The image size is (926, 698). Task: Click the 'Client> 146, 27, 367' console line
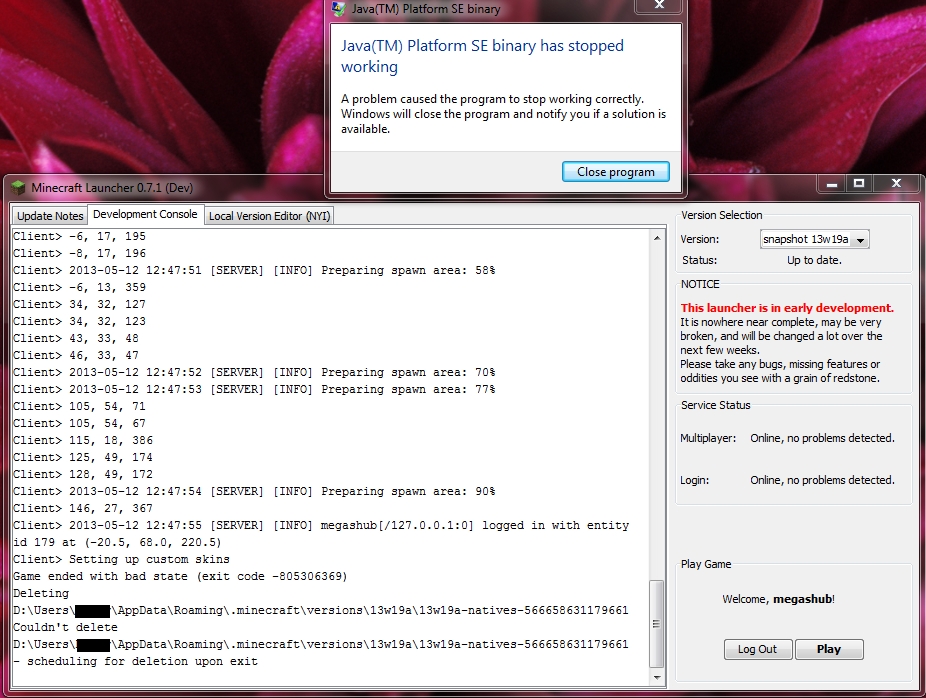[x=83, y=508]
